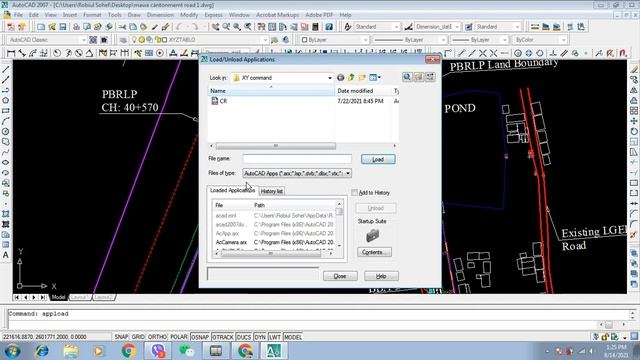Select the Polyline tool in left toolbar
The image size is (640, 360).
tap(6, 90)
